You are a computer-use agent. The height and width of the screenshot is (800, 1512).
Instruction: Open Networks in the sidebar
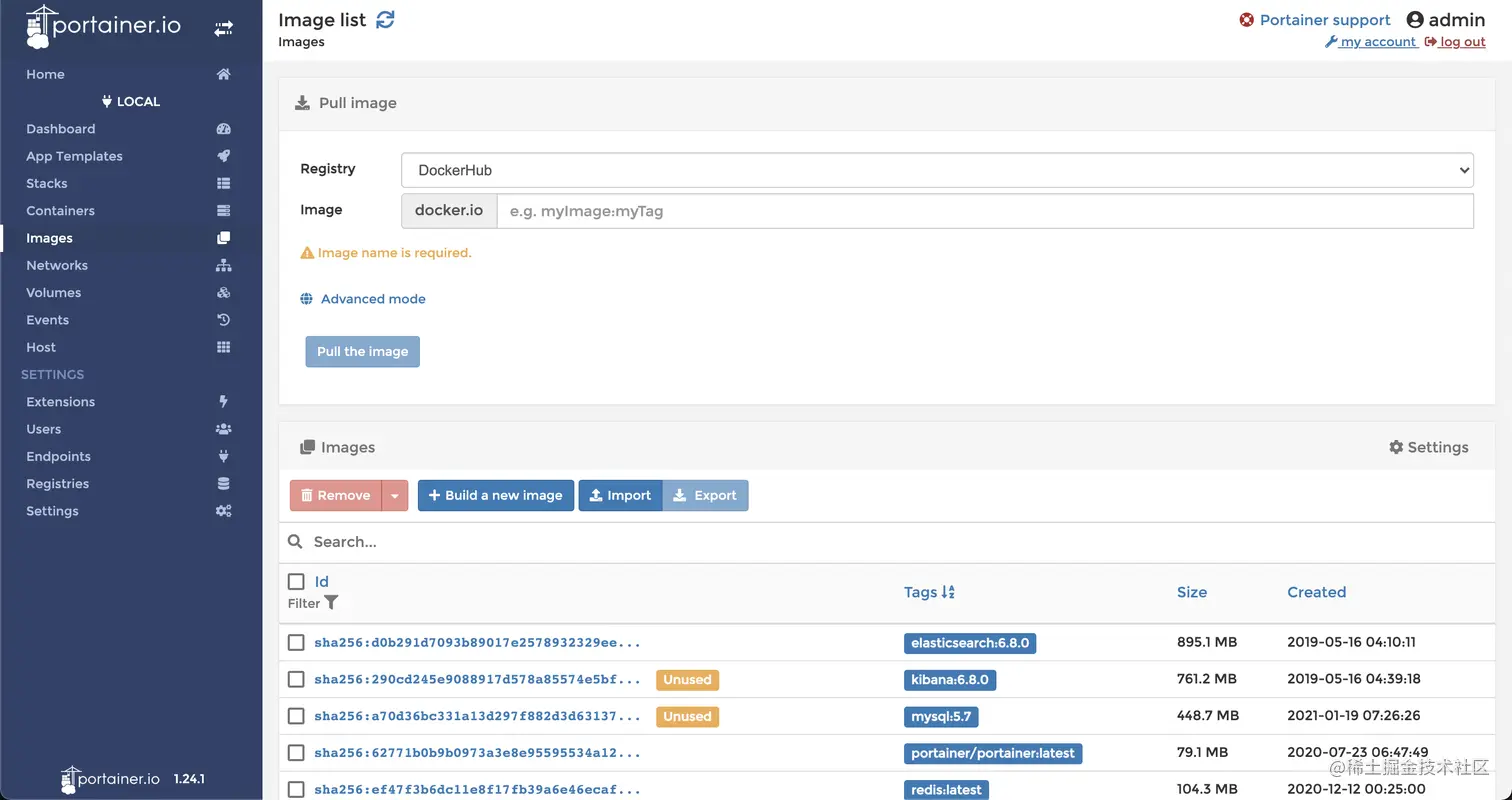pyautogui.click(x=57, y=265)
